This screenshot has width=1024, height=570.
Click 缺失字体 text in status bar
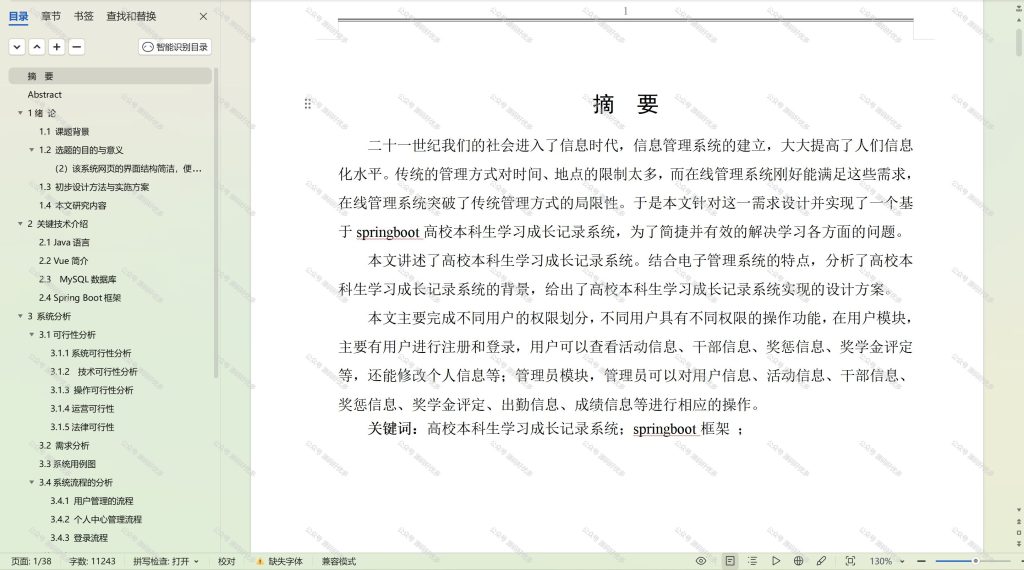[285, 562]
